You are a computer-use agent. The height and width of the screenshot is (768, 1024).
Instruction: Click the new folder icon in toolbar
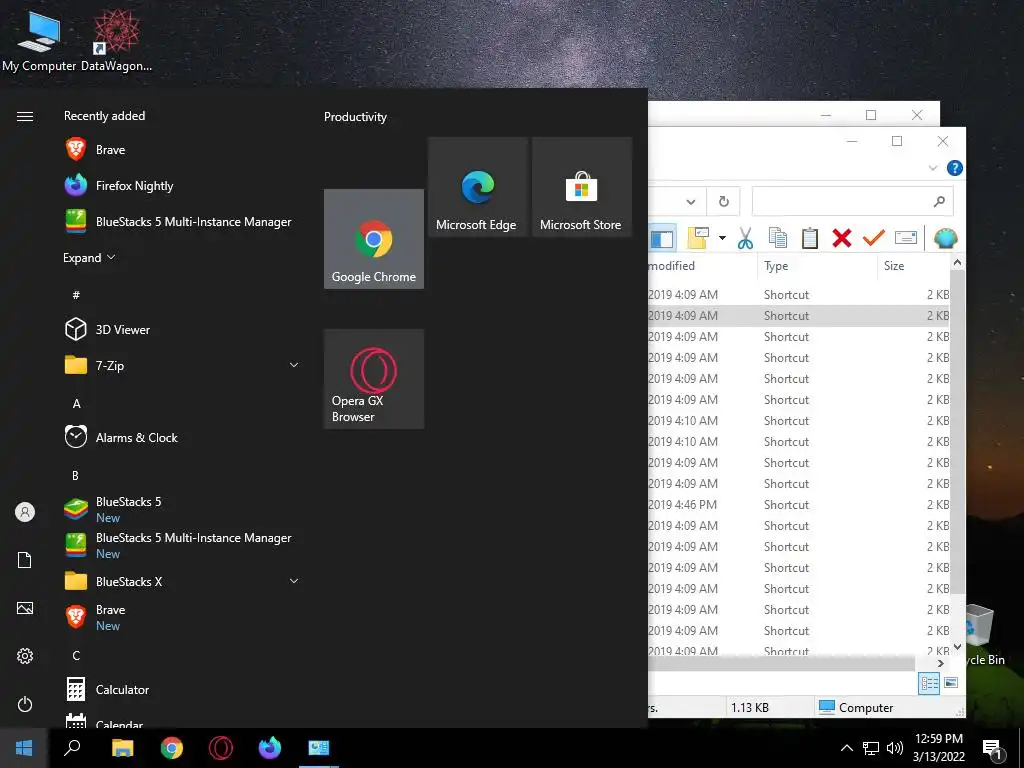coord(698,238)
